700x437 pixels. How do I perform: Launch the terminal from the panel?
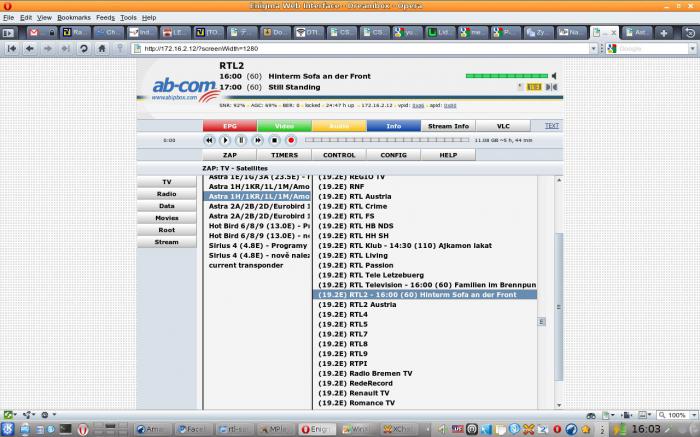tap(66, 429)
